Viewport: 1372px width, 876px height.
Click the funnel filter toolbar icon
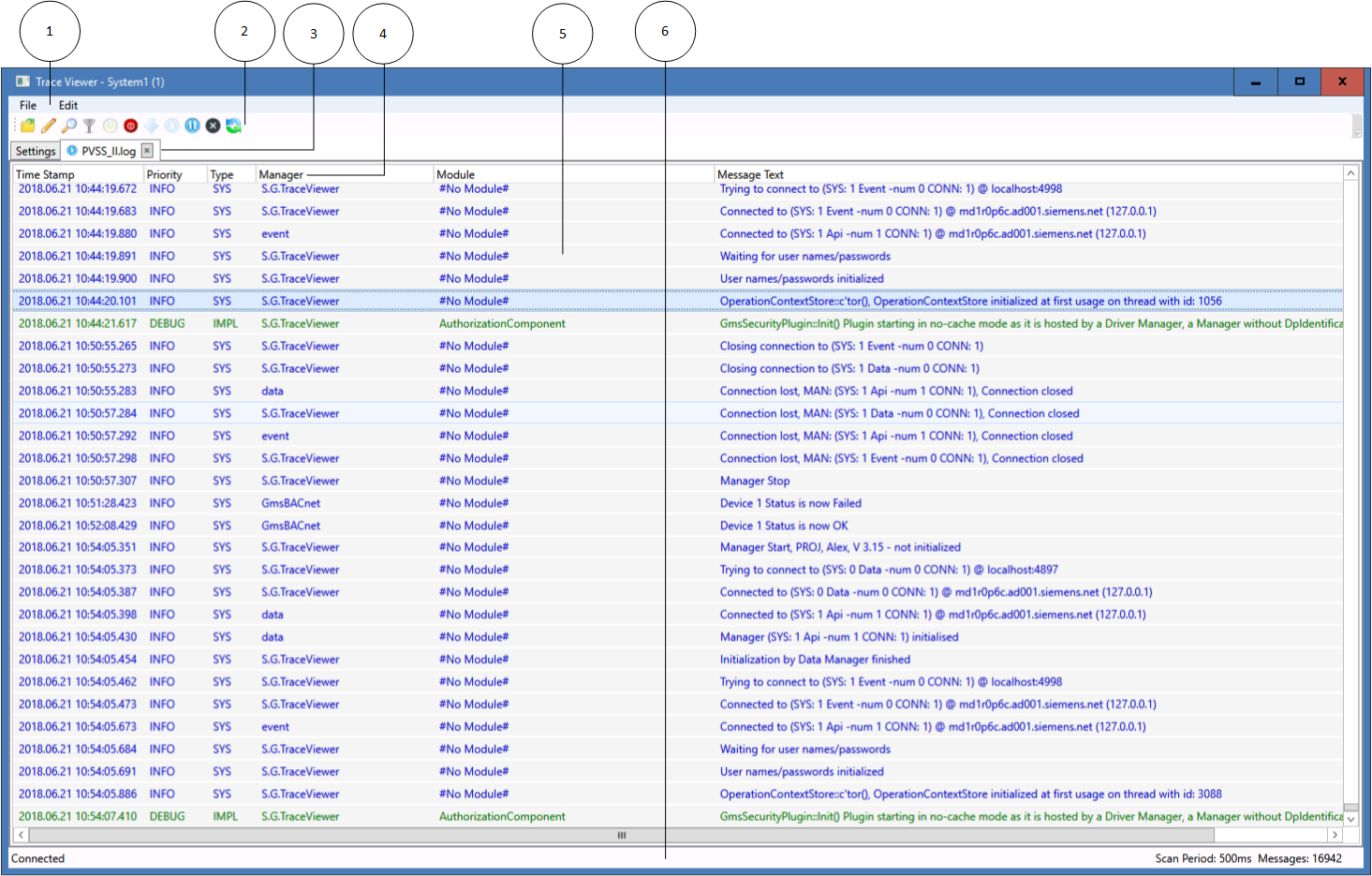pos(89,126)
